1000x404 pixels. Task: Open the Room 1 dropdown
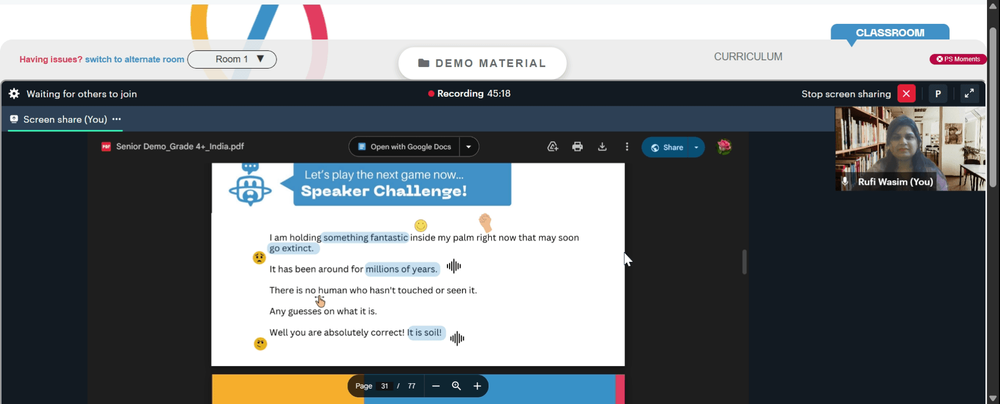(232, 59)
